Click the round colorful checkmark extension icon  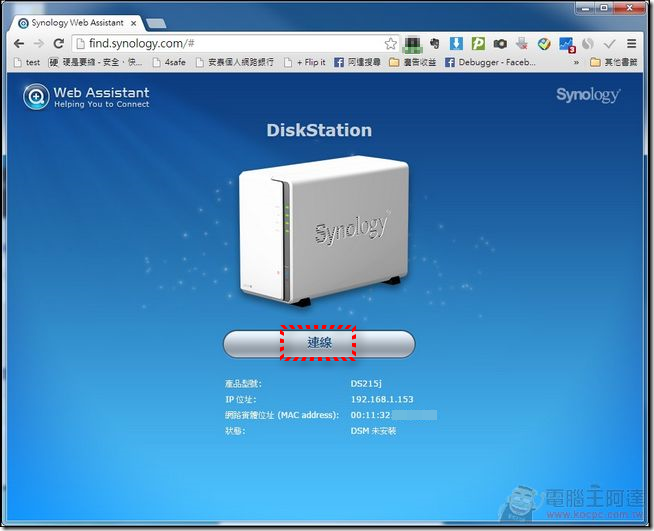(544, 43)
